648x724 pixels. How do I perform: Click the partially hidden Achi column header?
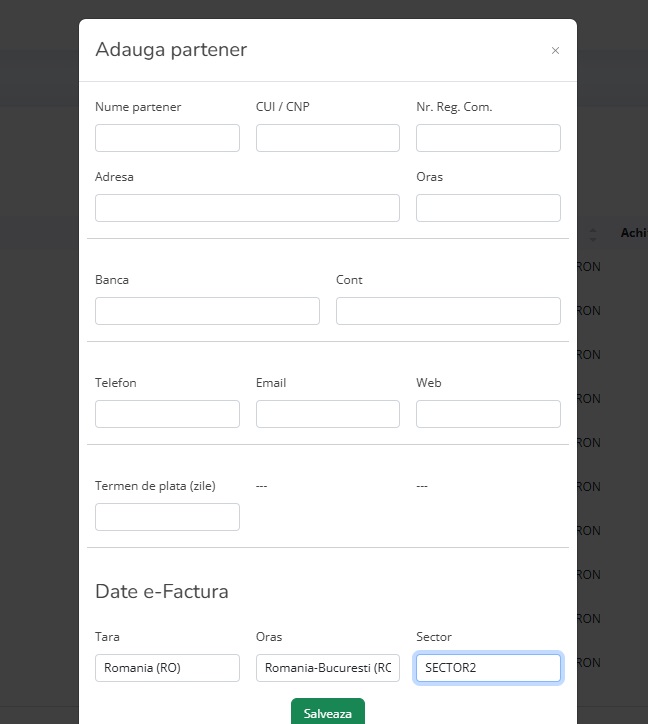633,233
